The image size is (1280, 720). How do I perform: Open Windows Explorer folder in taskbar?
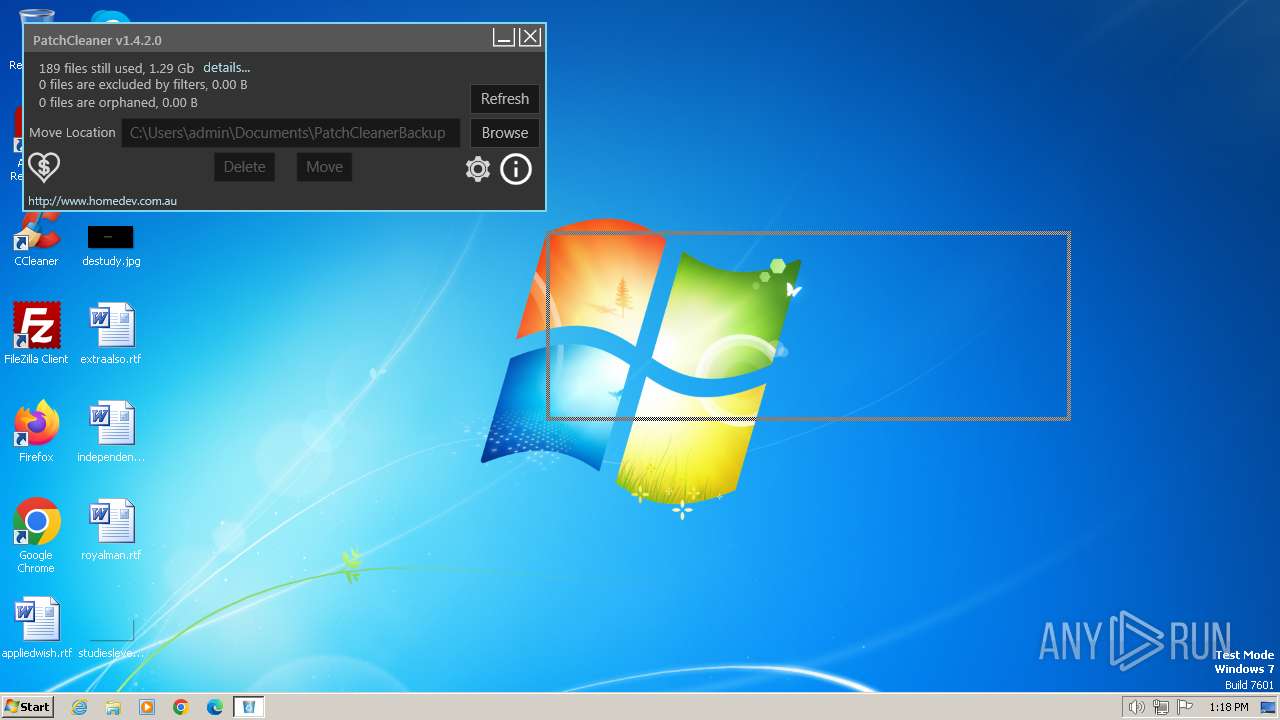pos(113,707)
